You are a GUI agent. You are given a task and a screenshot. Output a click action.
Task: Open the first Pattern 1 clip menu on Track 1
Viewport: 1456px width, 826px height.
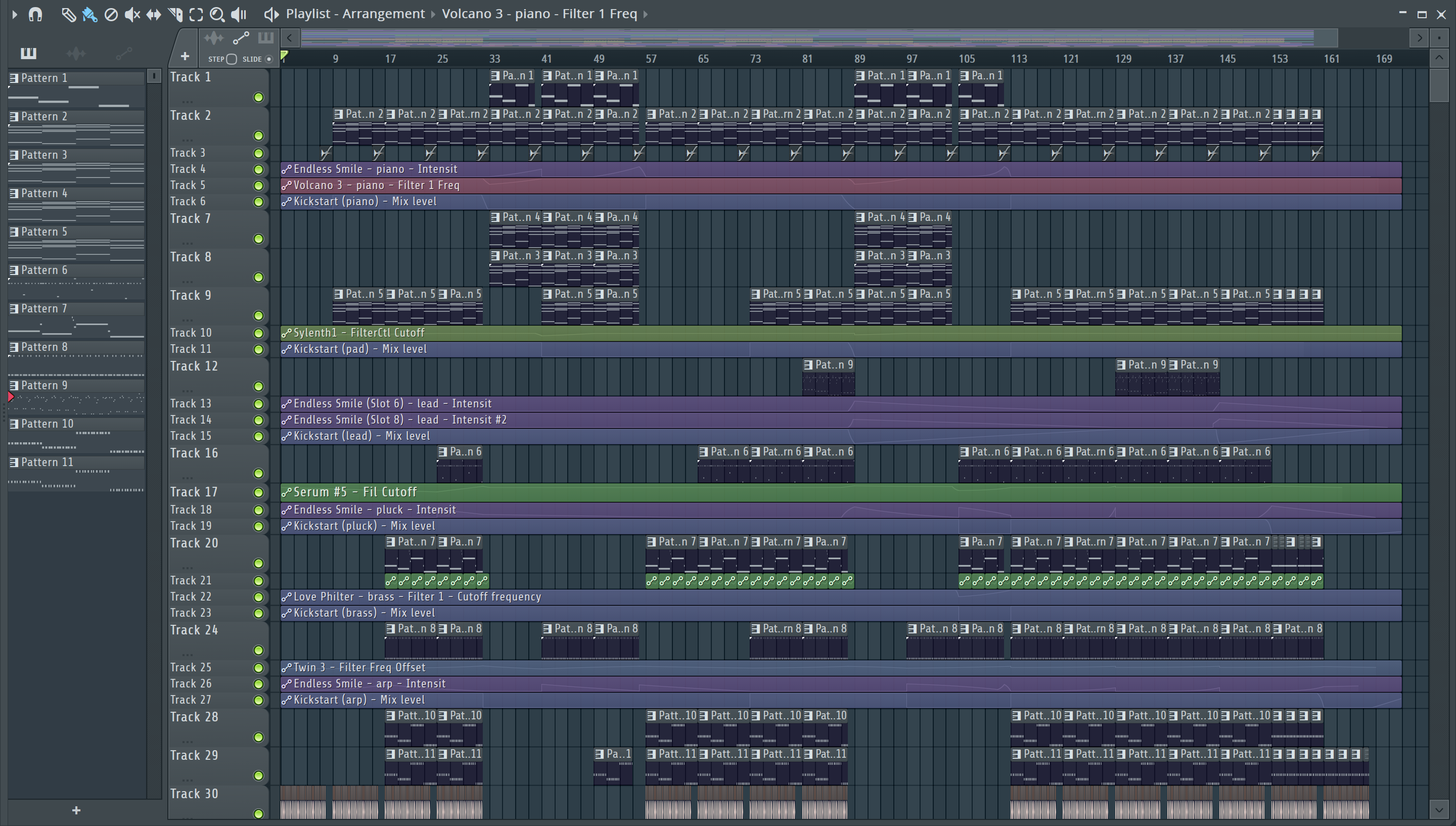pyautogui.click(x=495, y=76)
